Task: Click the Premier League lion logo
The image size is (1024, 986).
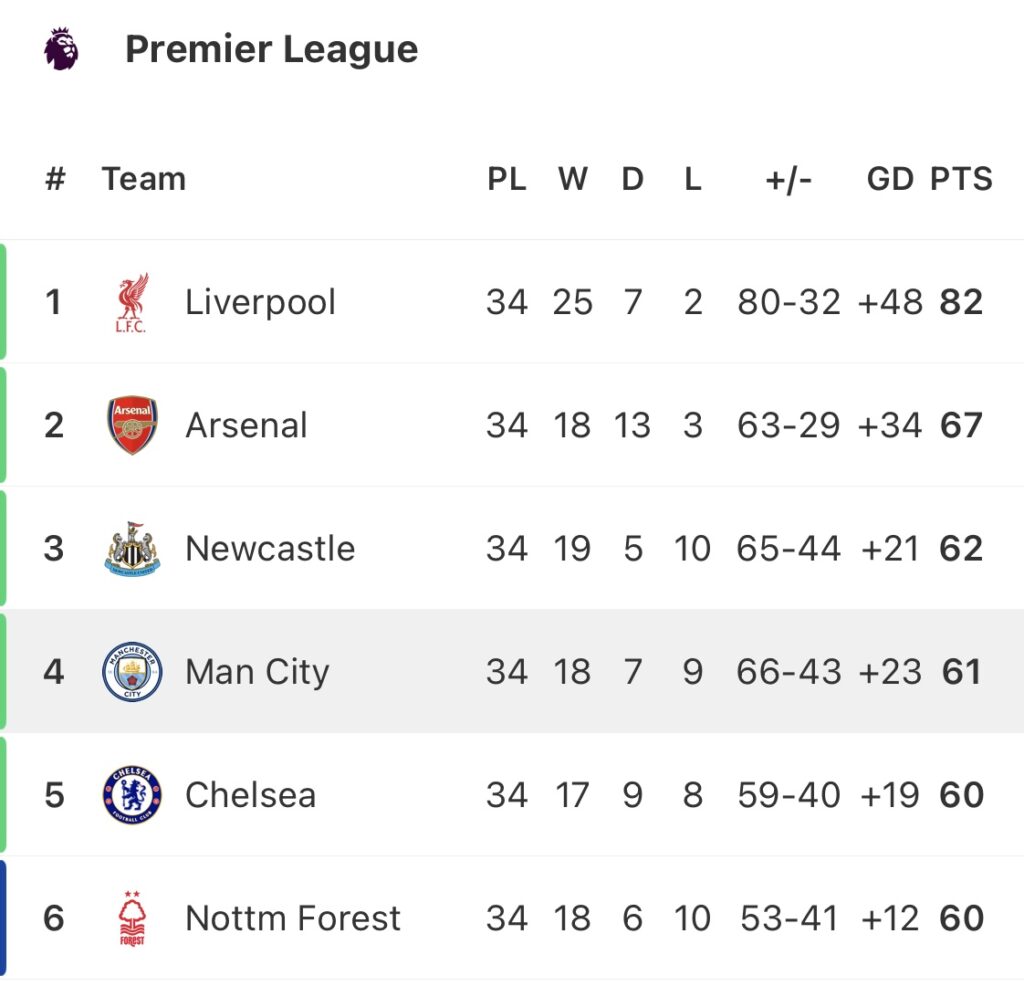Action: tap(61, 48)
